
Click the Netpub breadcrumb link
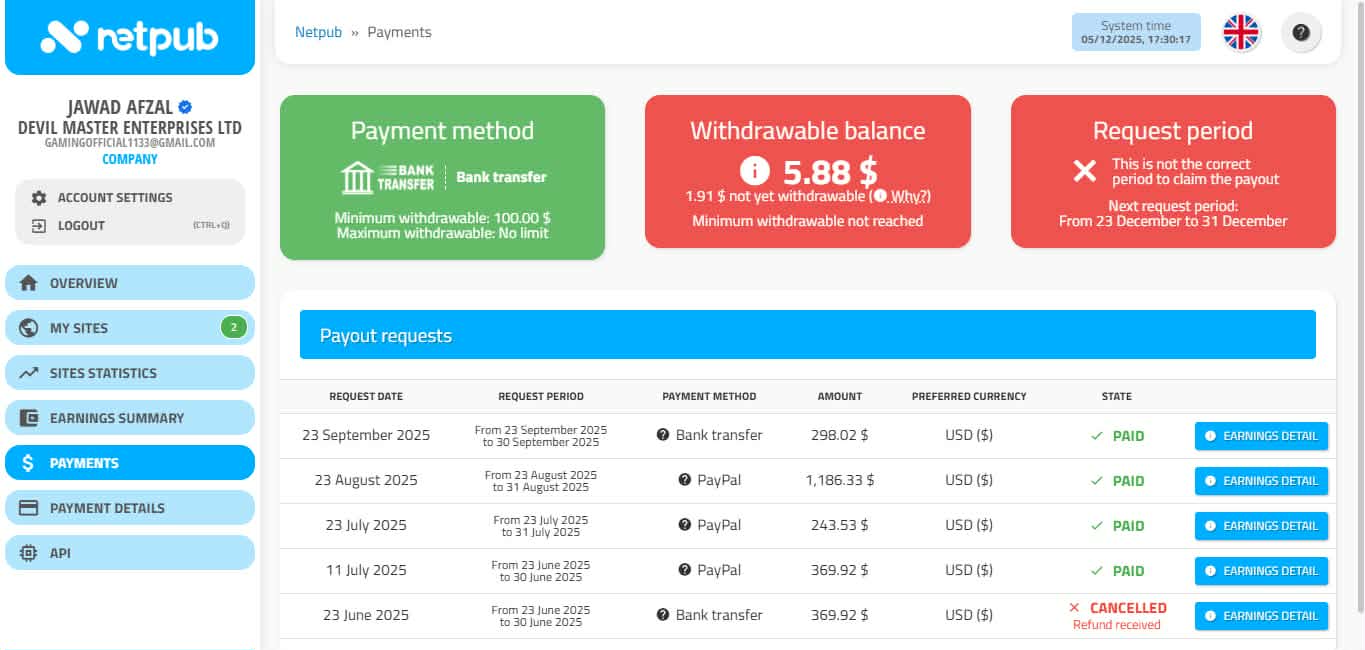(x=318, y=32)
